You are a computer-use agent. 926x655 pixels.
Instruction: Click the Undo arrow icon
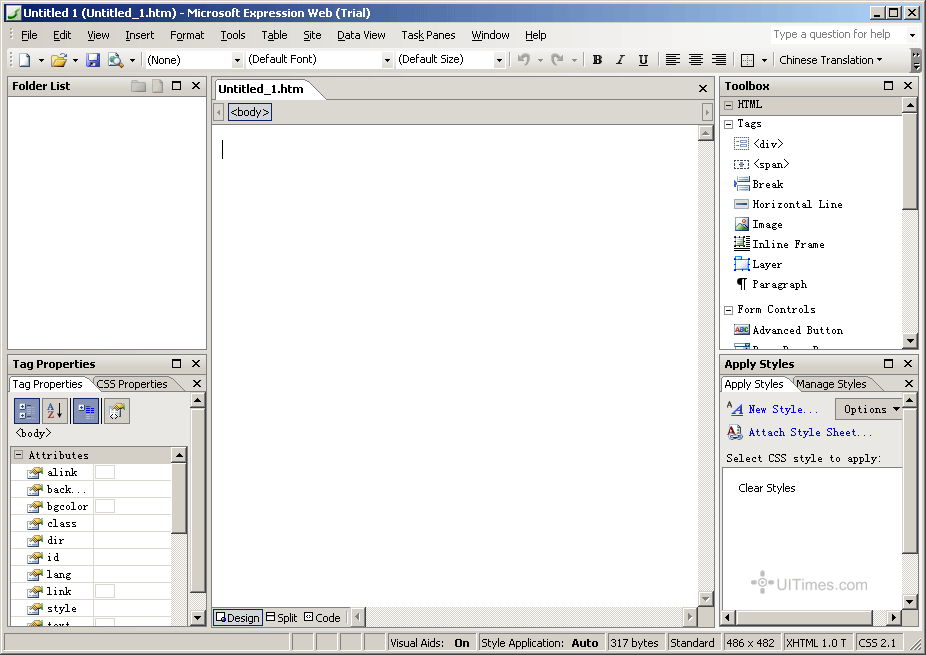click(524, 60)
